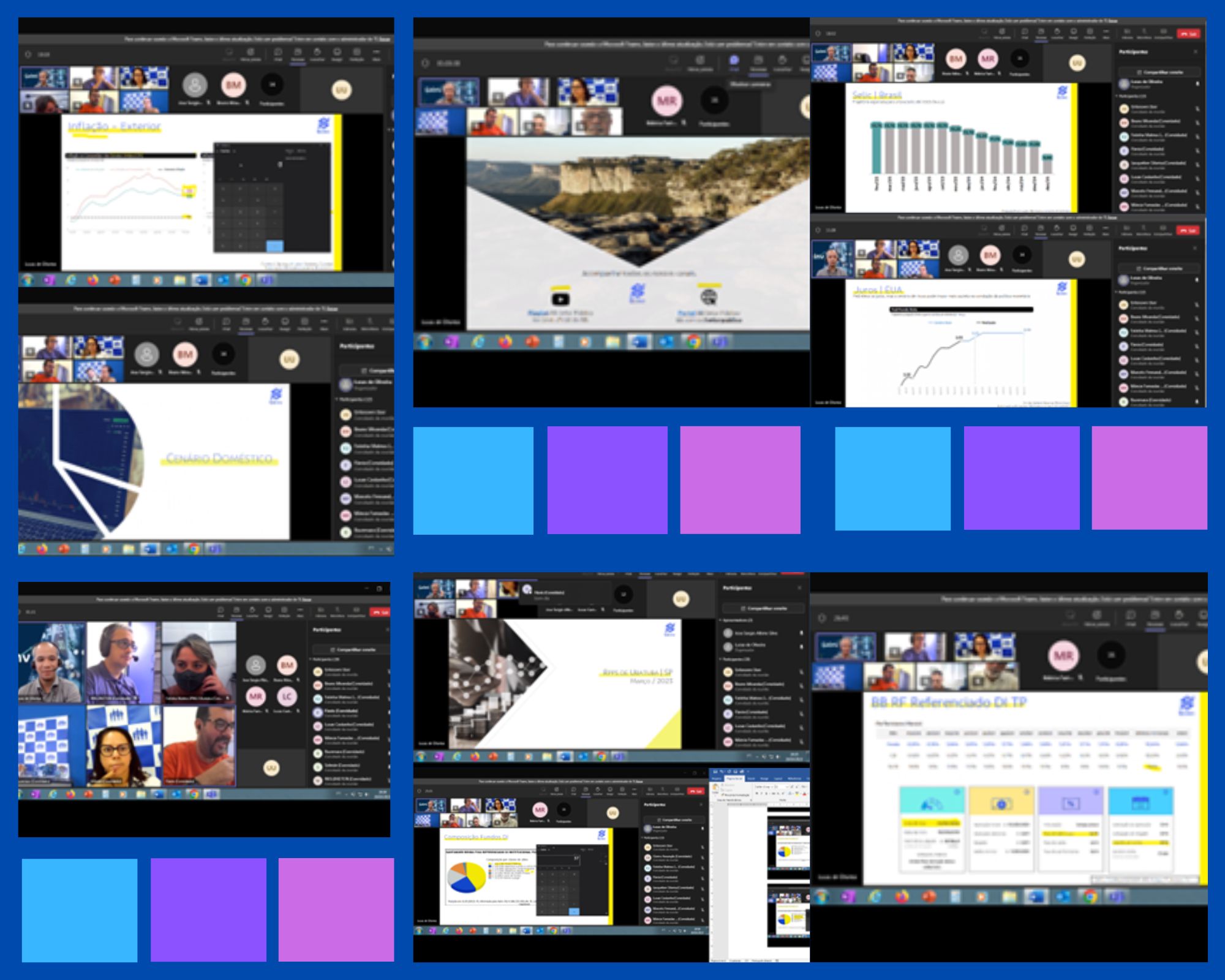This screenshot has height=980, width=1225.
Task: Click the YouTube icon on the mountain slide
Action: (x=560, y=300)
